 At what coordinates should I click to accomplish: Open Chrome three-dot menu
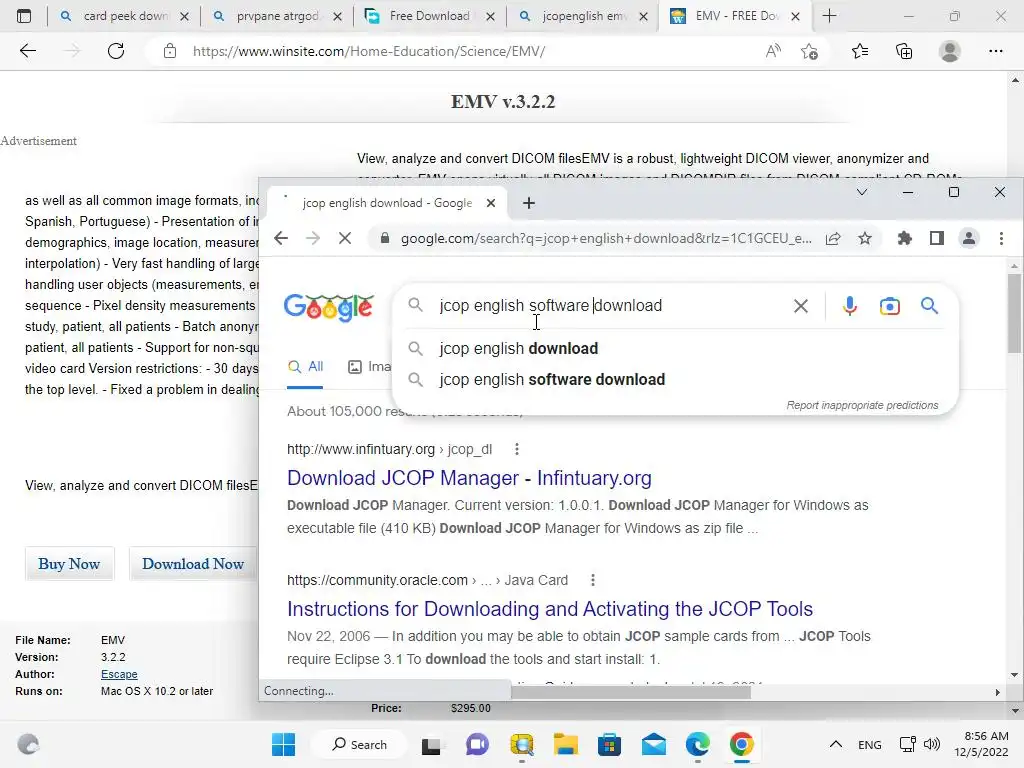click(x=1001, y=238)
